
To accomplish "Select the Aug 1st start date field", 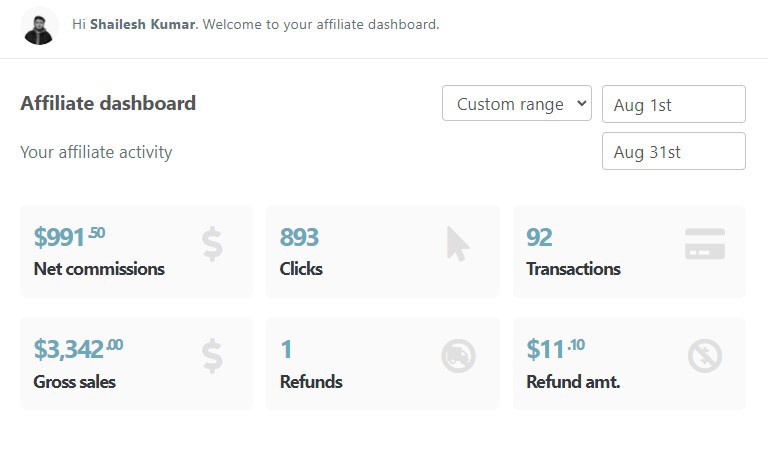I will tap(673, 104).
